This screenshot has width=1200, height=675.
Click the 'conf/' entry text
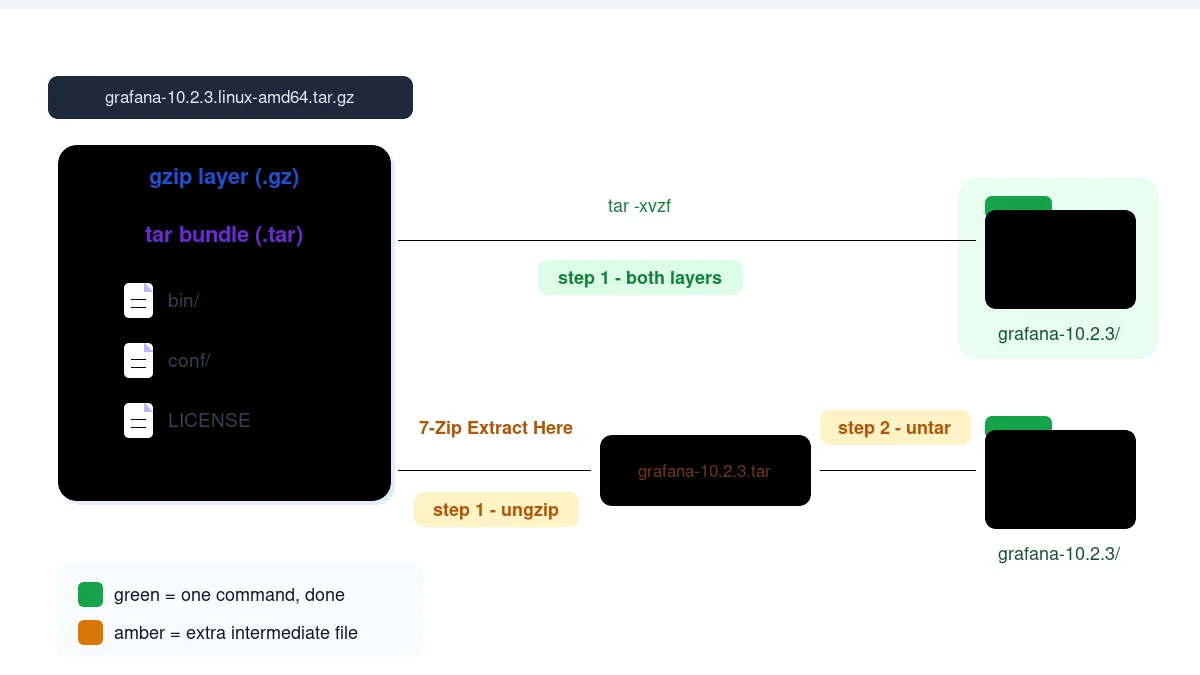point(189,361)
